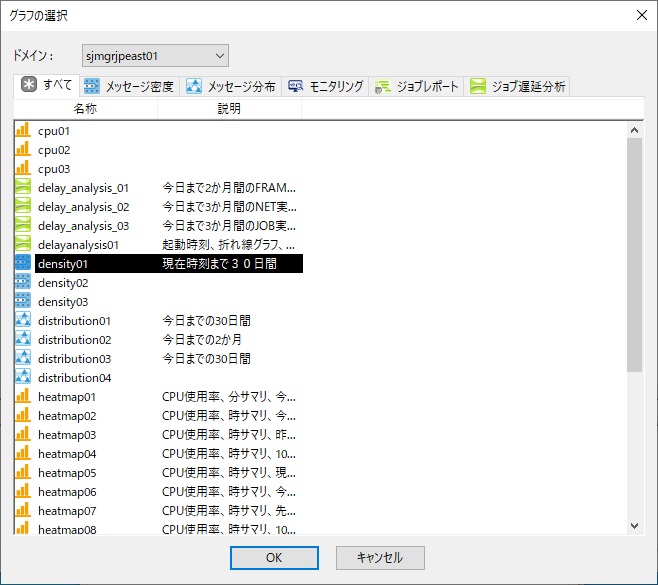Click the orange chart icon beside heatmap01

click(x=23, y=396)
